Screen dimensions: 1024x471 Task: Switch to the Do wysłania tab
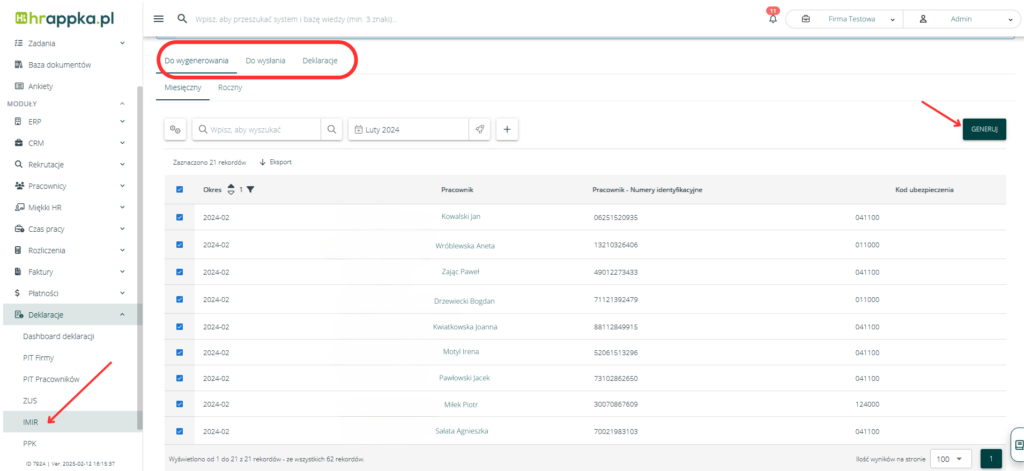[265, 61]
